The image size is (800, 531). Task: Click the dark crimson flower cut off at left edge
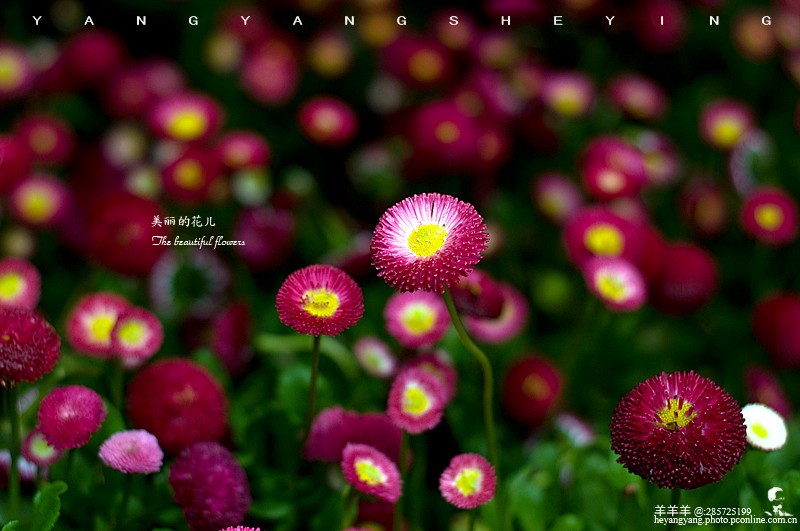point(24,346)
